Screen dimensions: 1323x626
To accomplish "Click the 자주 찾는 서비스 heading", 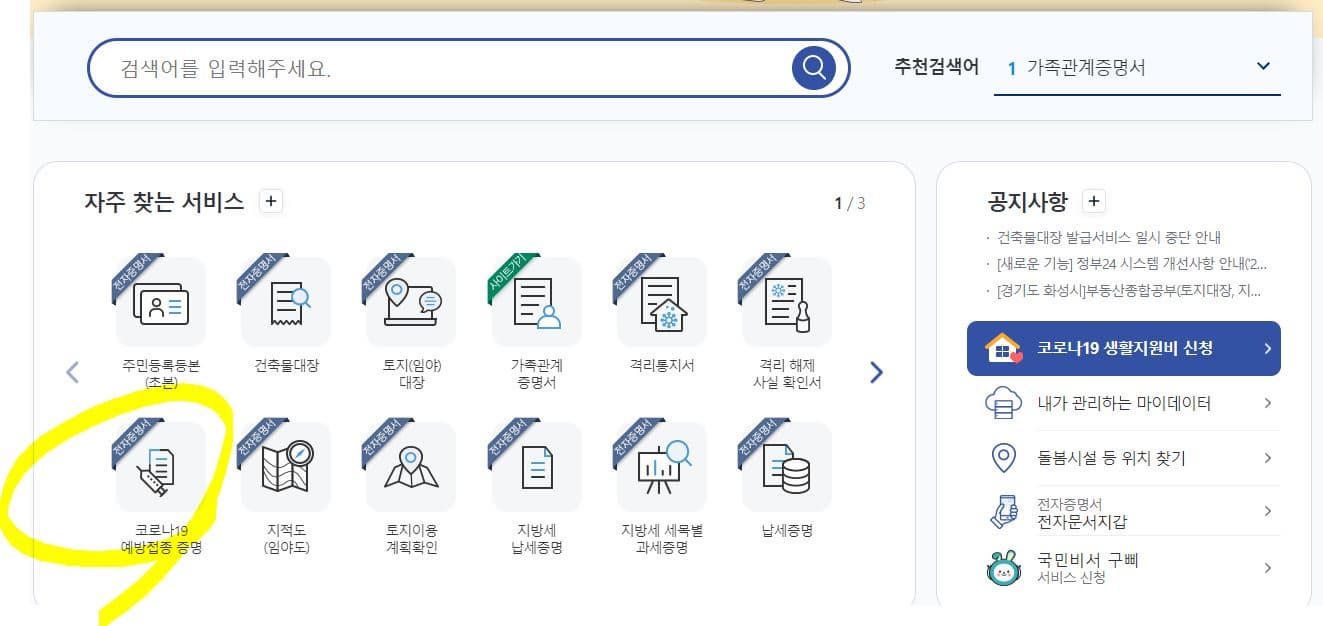I will click(x=164, y=201).
